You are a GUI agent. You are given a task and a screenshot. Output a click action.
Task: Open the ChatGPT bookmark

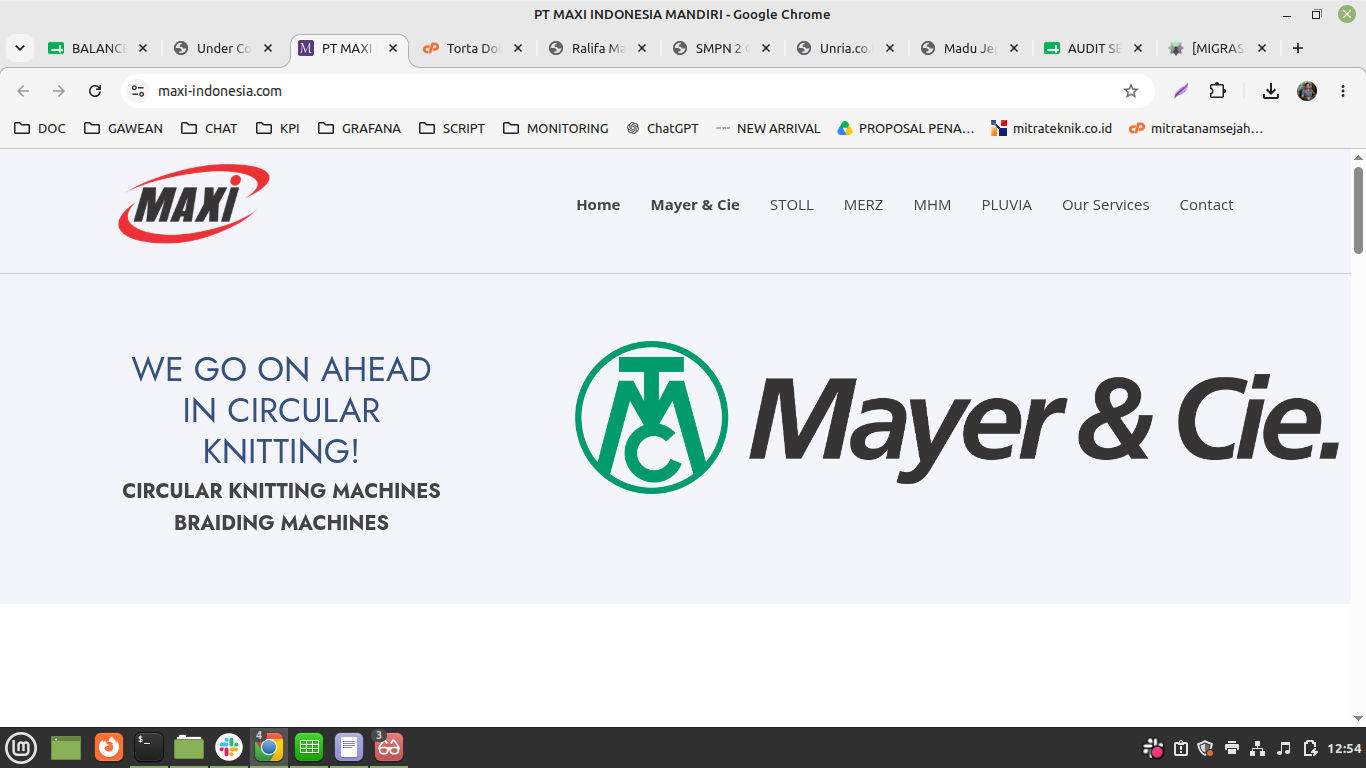(662, 128)
